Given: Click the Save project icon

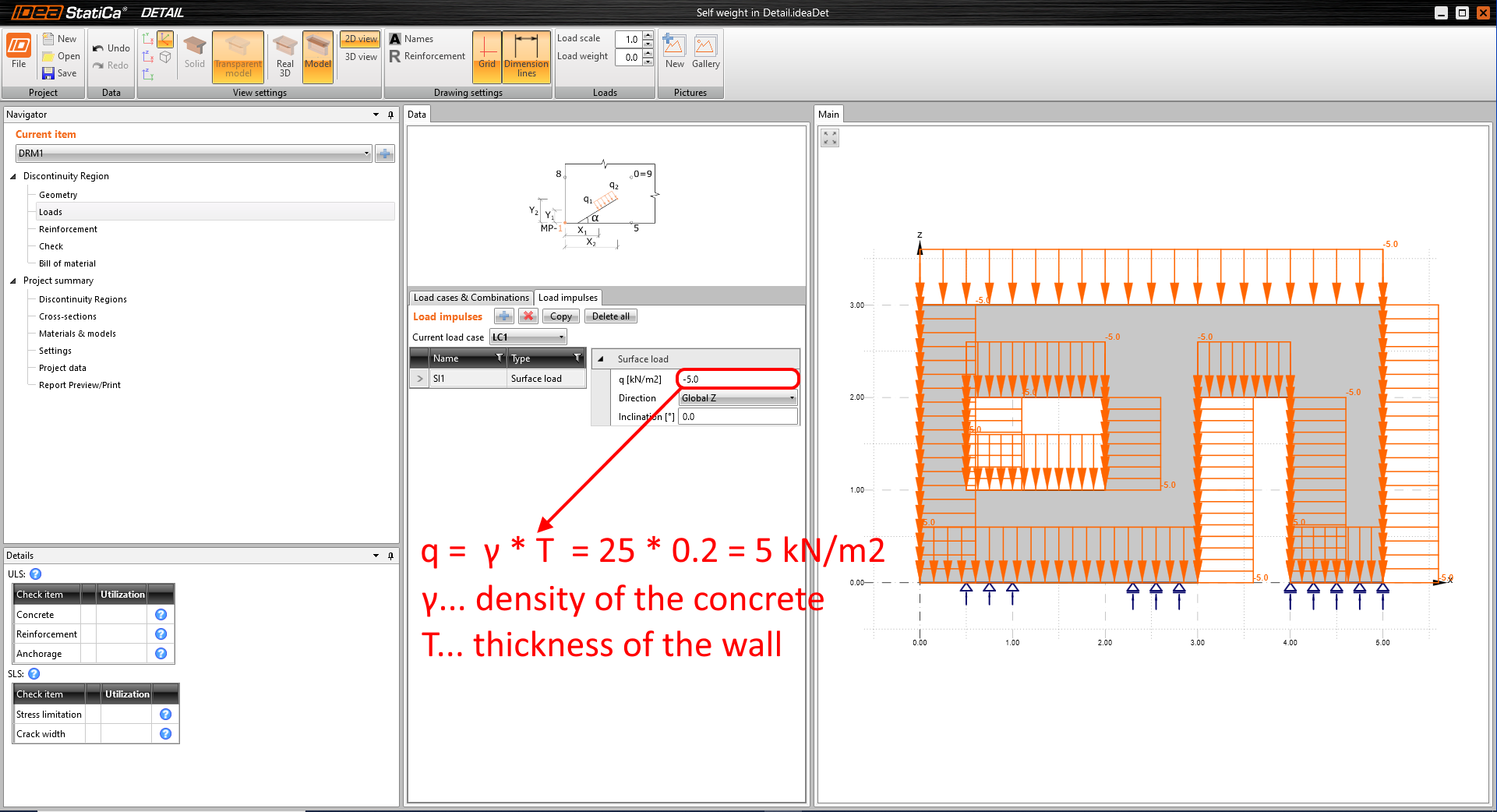Looking at the screenshot, I should tap(49, 73).
